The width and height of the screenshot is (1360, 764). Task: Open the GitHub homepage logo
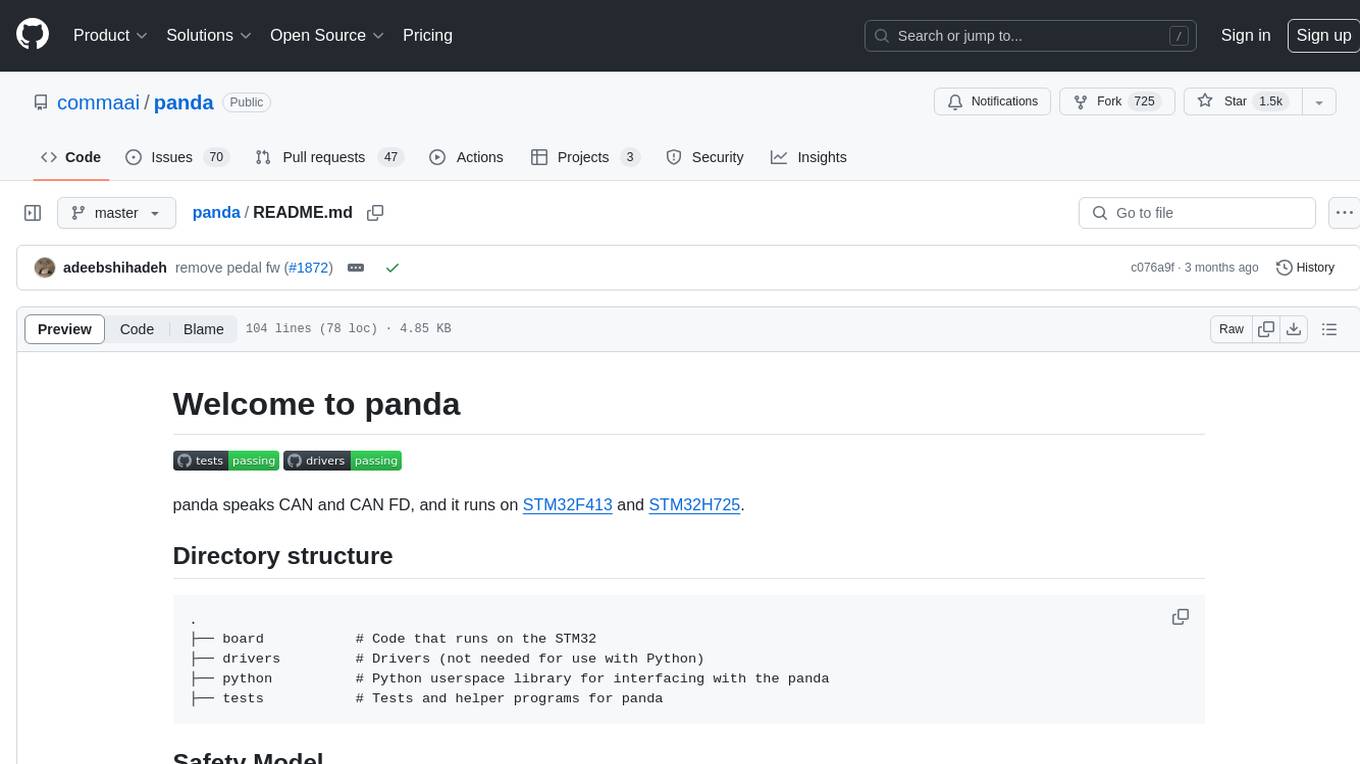pyautogui.click(x=32, y=35)
